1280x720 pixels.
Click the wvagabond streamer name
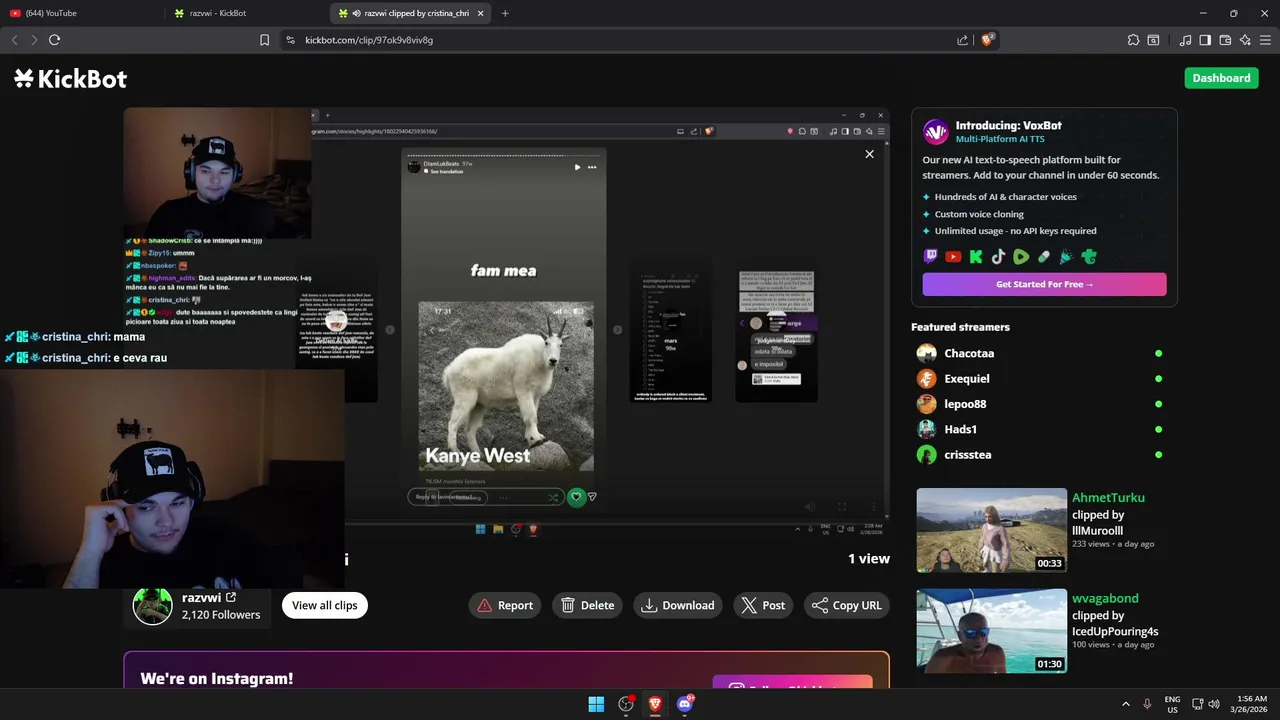(1105, 599)
